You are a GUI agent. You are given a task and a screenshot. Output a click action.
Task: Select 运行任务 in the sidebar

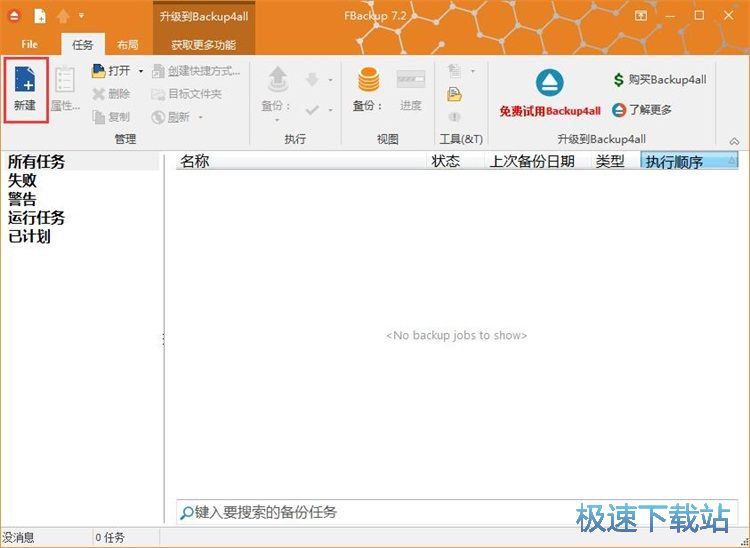(x=36, y=218)
